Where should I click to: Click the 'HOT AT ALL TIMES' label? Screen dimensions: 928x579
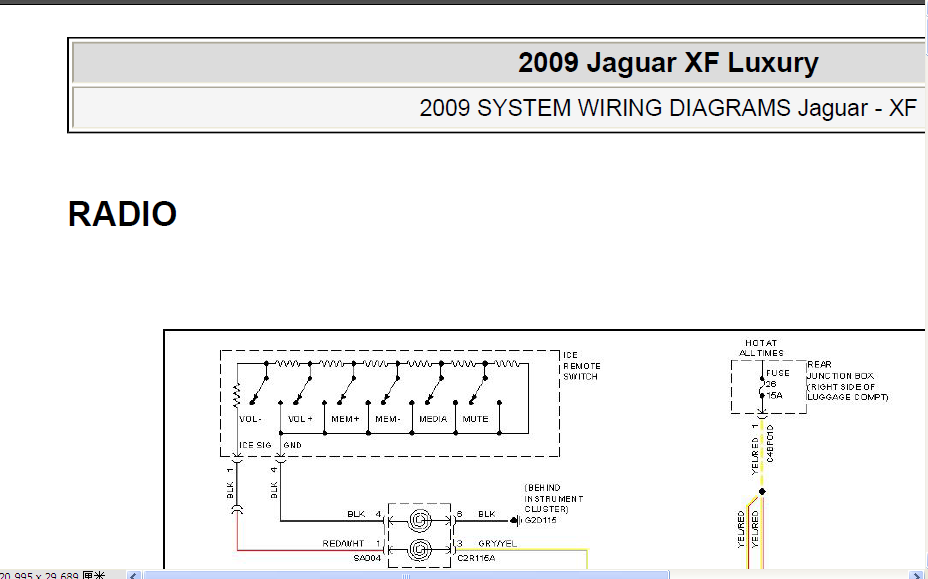(761, 348)
